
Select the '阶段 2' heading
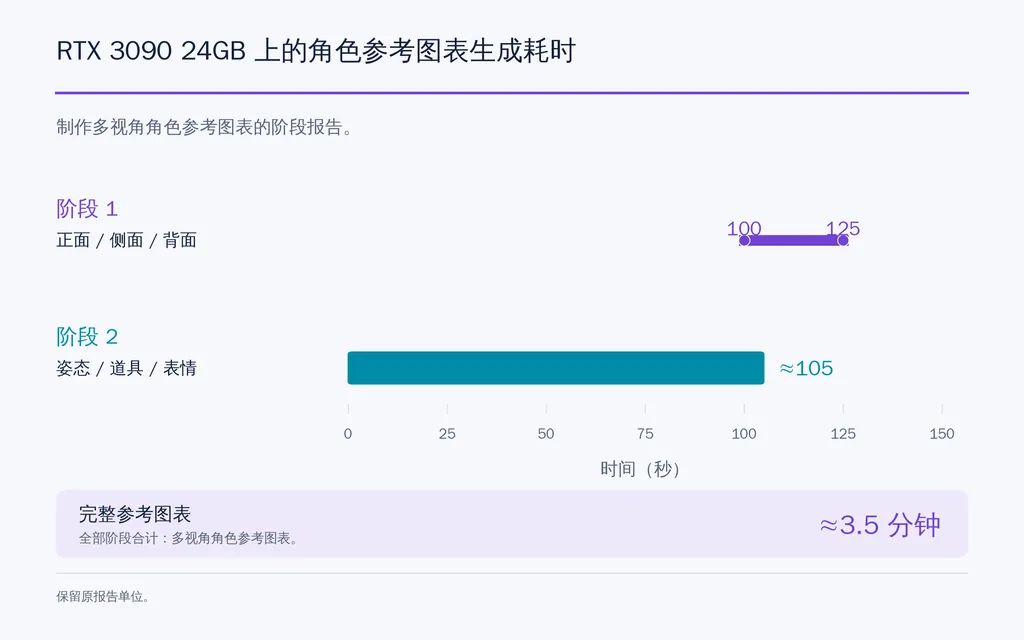87,337
